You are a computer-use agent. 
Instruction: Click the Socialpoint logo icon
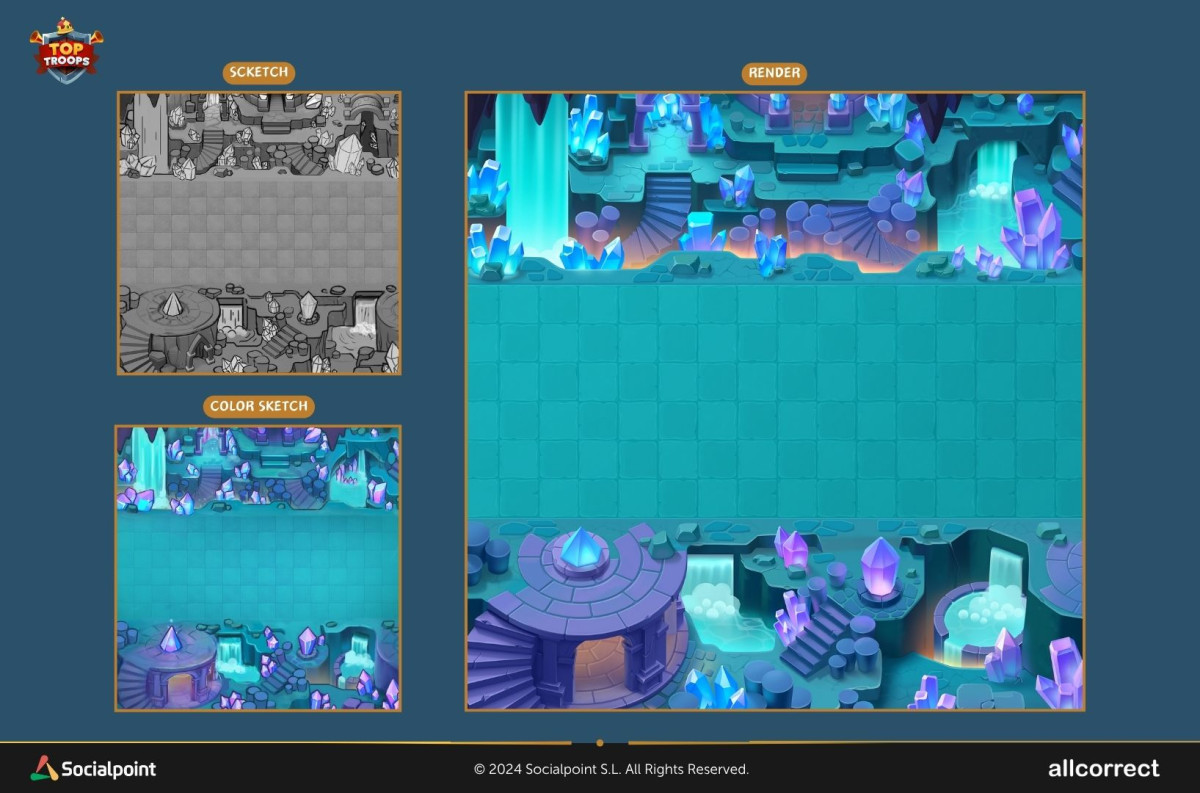44,768
